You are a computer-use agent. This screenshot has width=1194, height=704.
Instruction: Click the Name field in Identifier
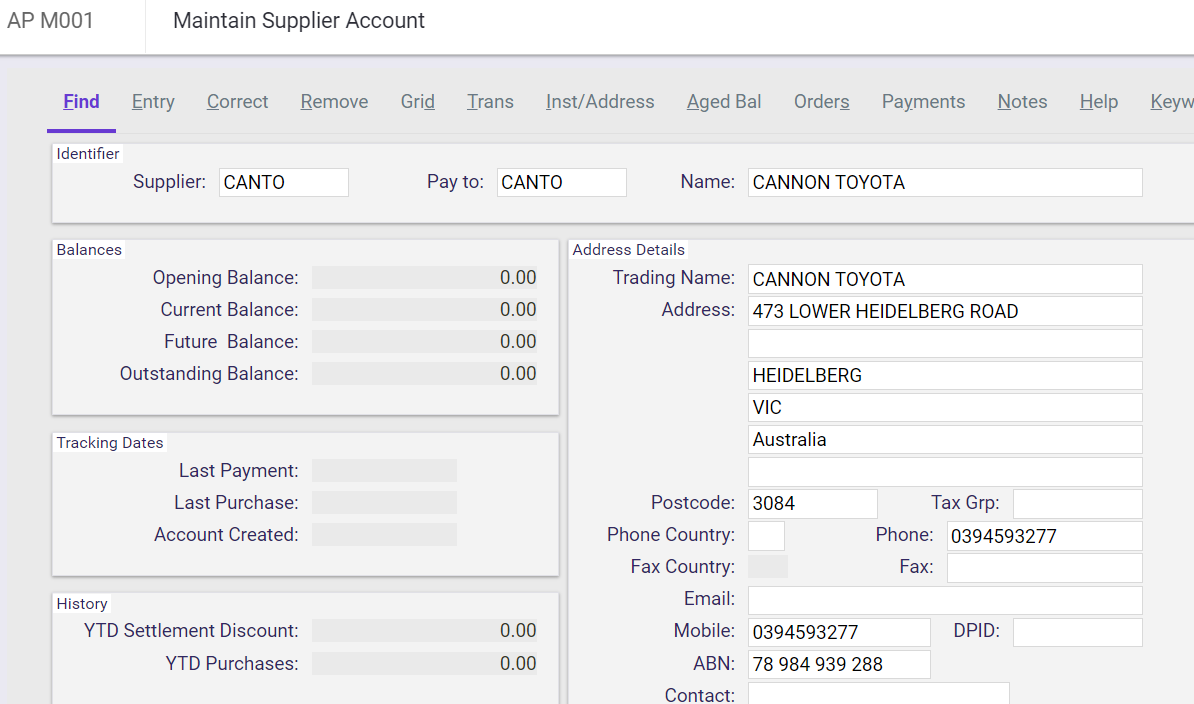(x=945, y=183)
